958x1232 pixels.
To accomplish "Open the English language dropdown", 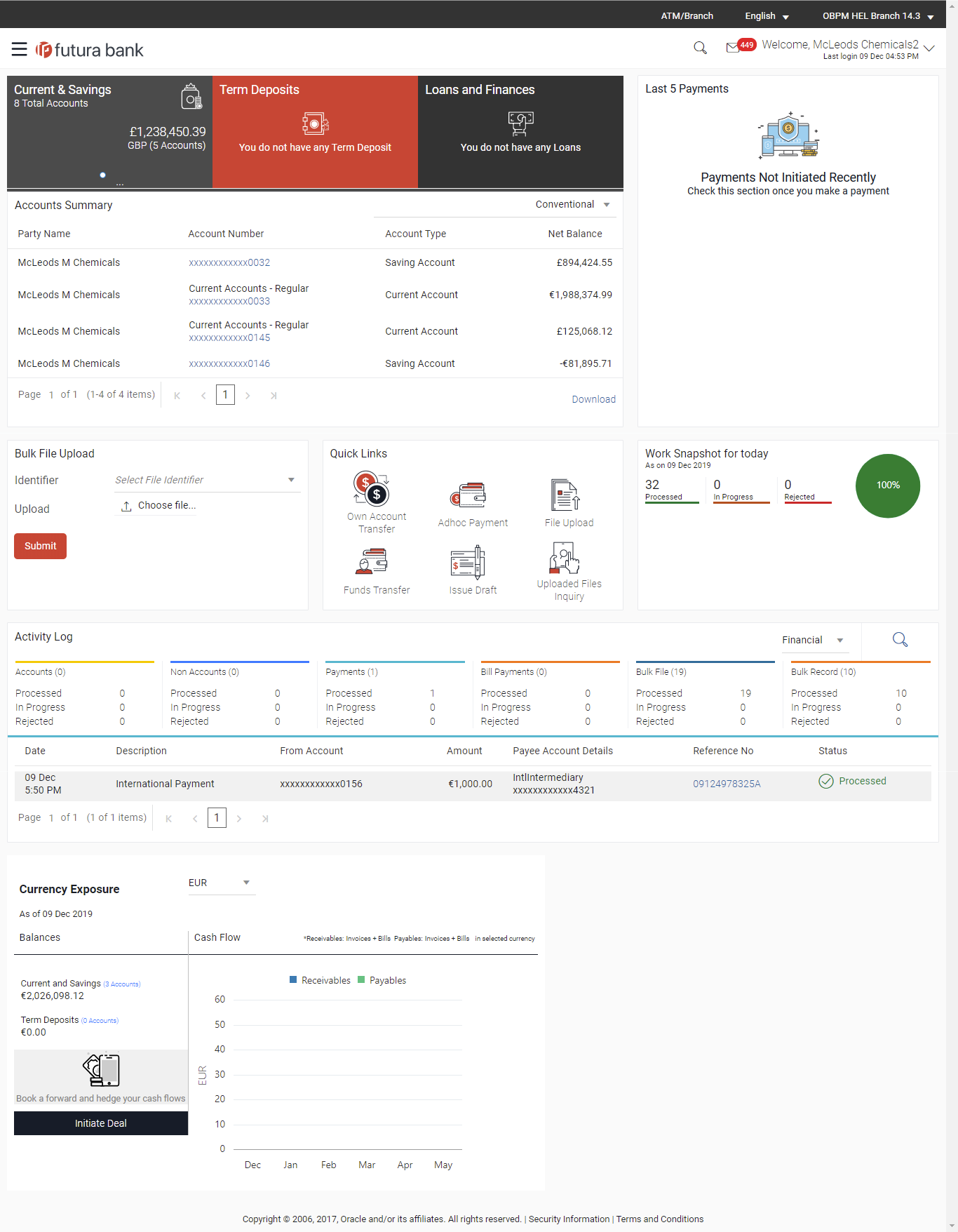I will [x=767, y=16].
